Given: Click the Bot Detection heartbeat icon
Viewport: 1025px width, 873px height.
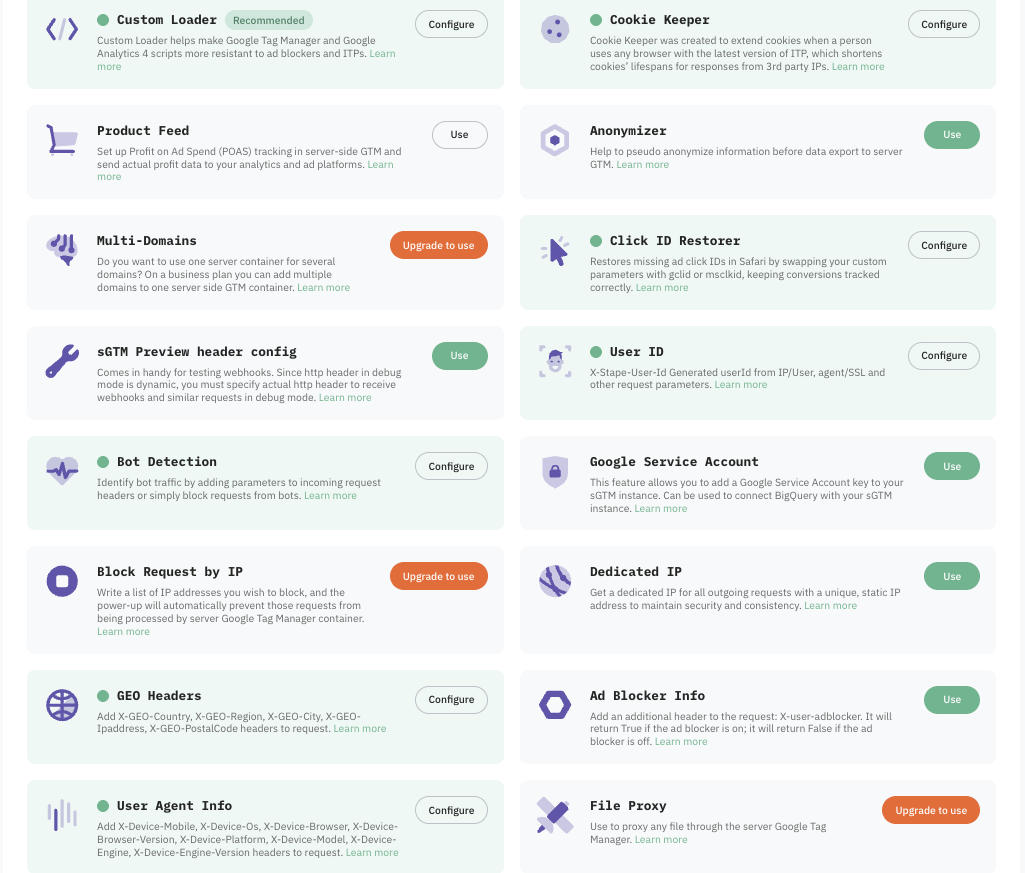Looking at the screenshot, I should coord(62,470).
